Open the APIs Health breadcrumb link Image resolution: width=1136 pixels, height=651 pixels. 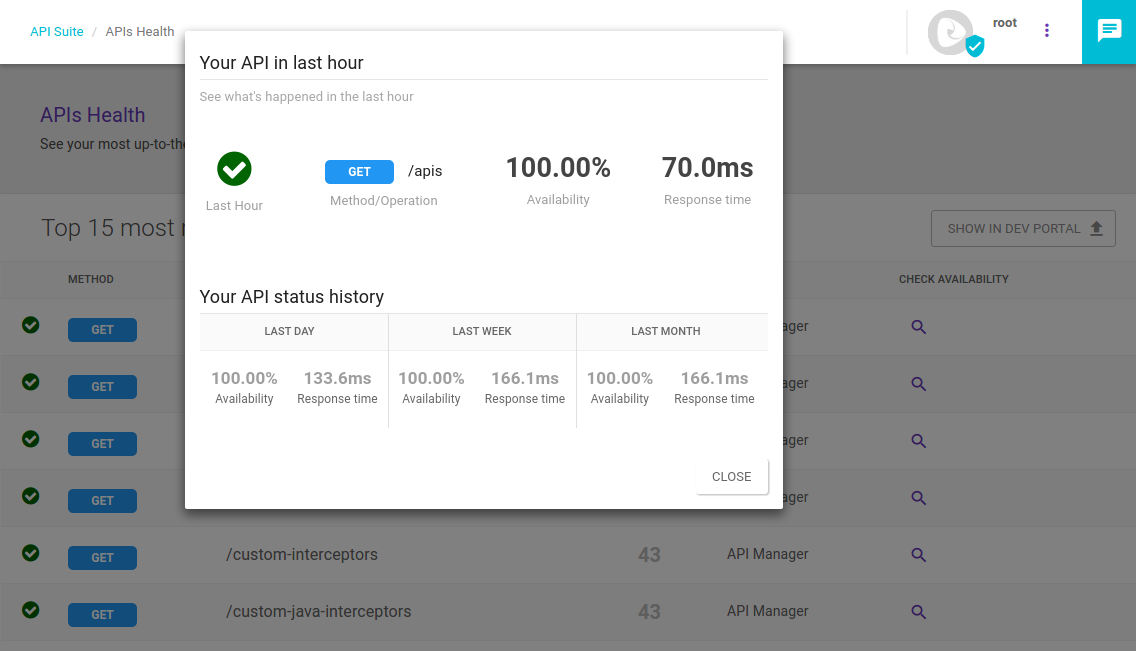coord(139,31)
